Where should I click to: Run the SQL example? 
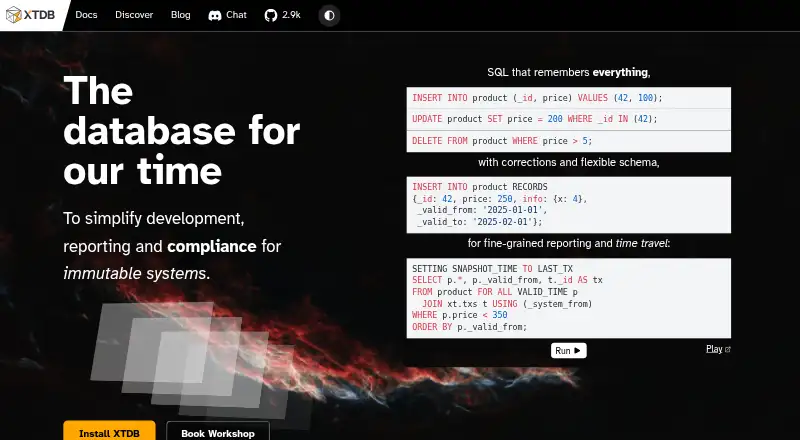[x=568, y=350]
